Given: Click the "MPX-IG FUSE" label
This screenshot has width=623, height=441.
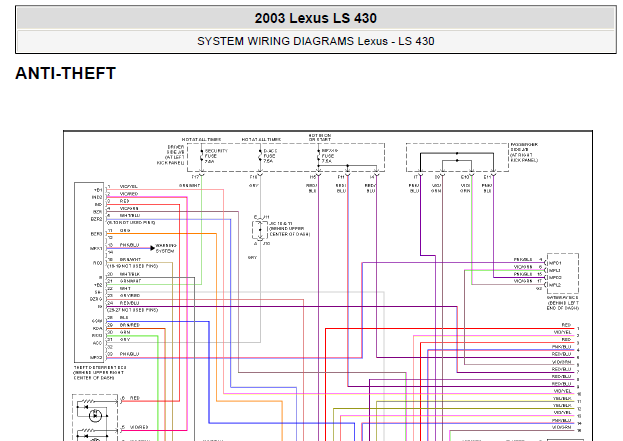Looking at the screenshot, I should pos(329,156).
